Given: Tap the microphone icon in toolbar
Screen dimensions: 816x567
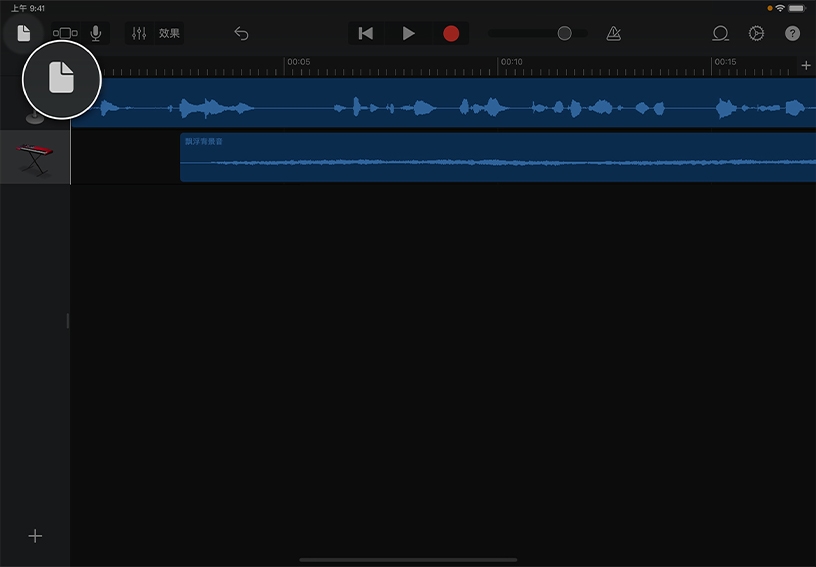Looking at the screenshot, I should [x=96, y=33].
